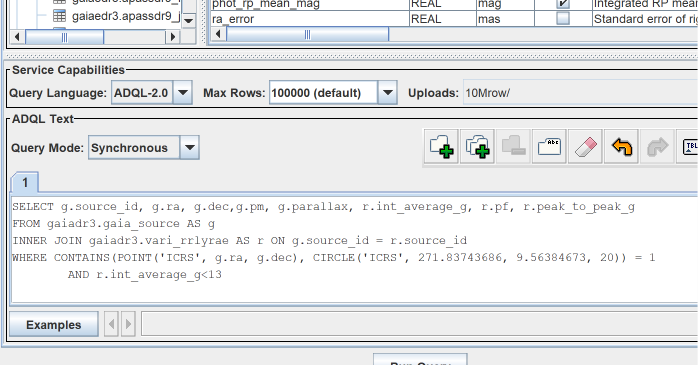Grab the table tree horizontal scrollbar thumb
The image size is (698, 366).
click(65, 37)
